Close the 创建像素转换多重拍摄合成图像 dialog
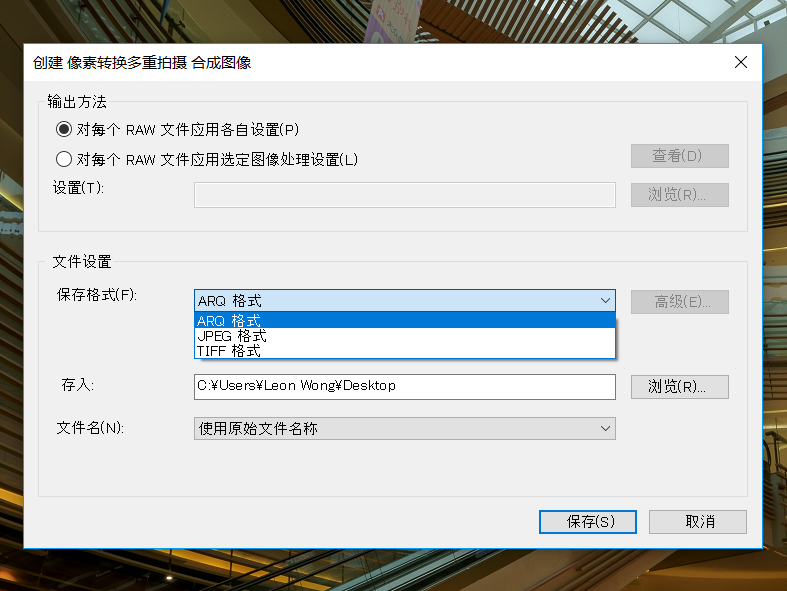This screenshot has width=787, height=591. (x=741, y=62)
